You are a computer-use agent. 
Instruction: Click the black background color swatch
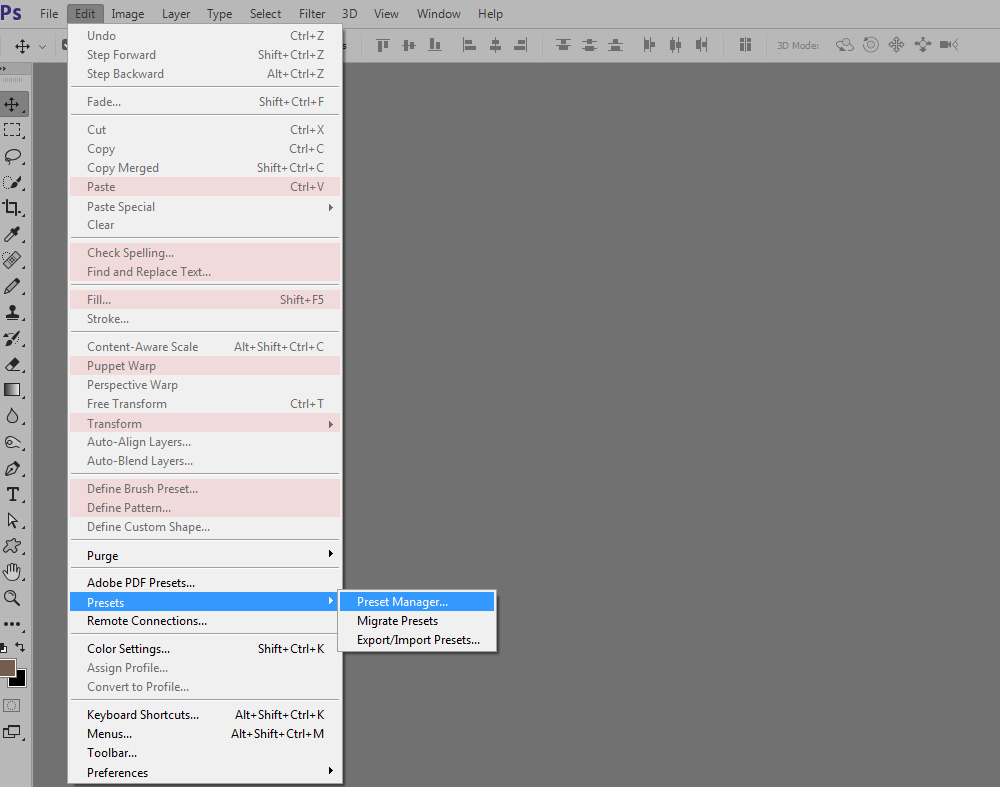[x=20, y=680]
